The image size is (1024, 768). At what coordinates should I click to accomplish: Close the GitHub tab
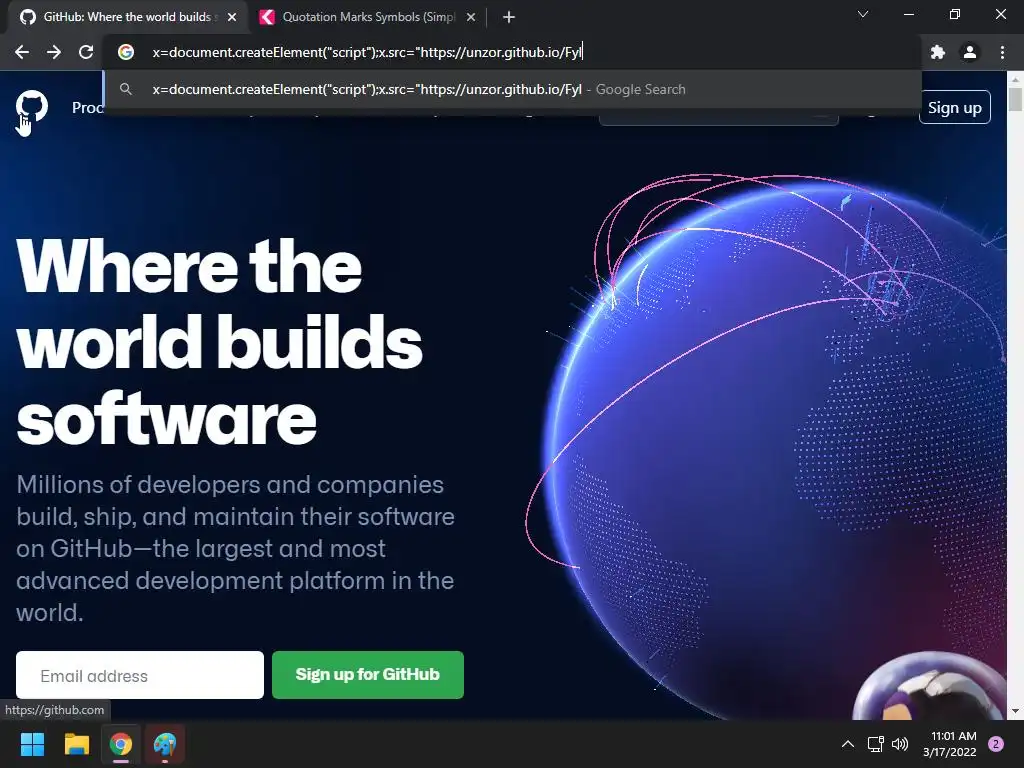[x=232, y=17]
